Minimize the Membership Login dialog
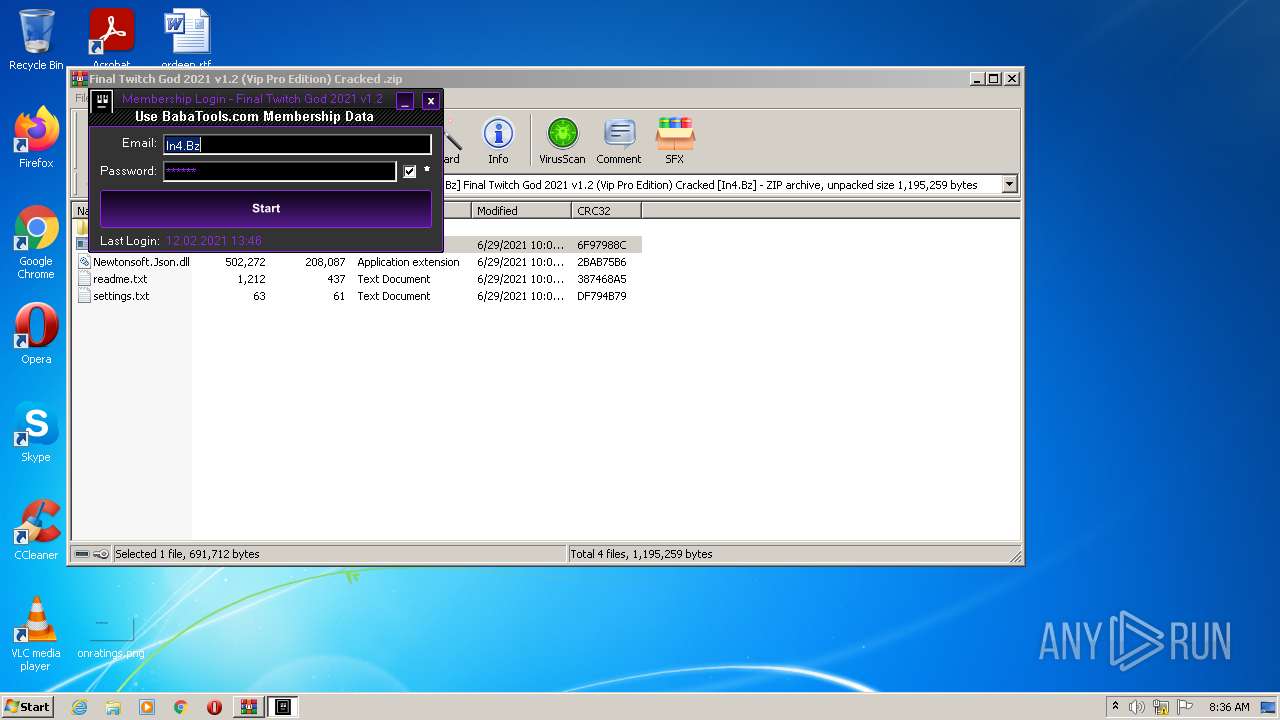Viewport: 1280px width, 720px height. (x=405, y=100)
